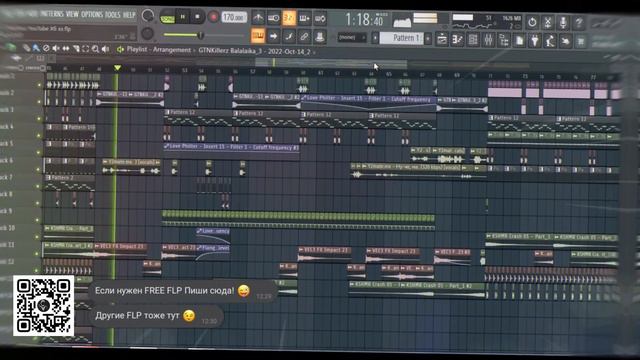Open the Browser view button
640x360 pixels.
[504, 40]
